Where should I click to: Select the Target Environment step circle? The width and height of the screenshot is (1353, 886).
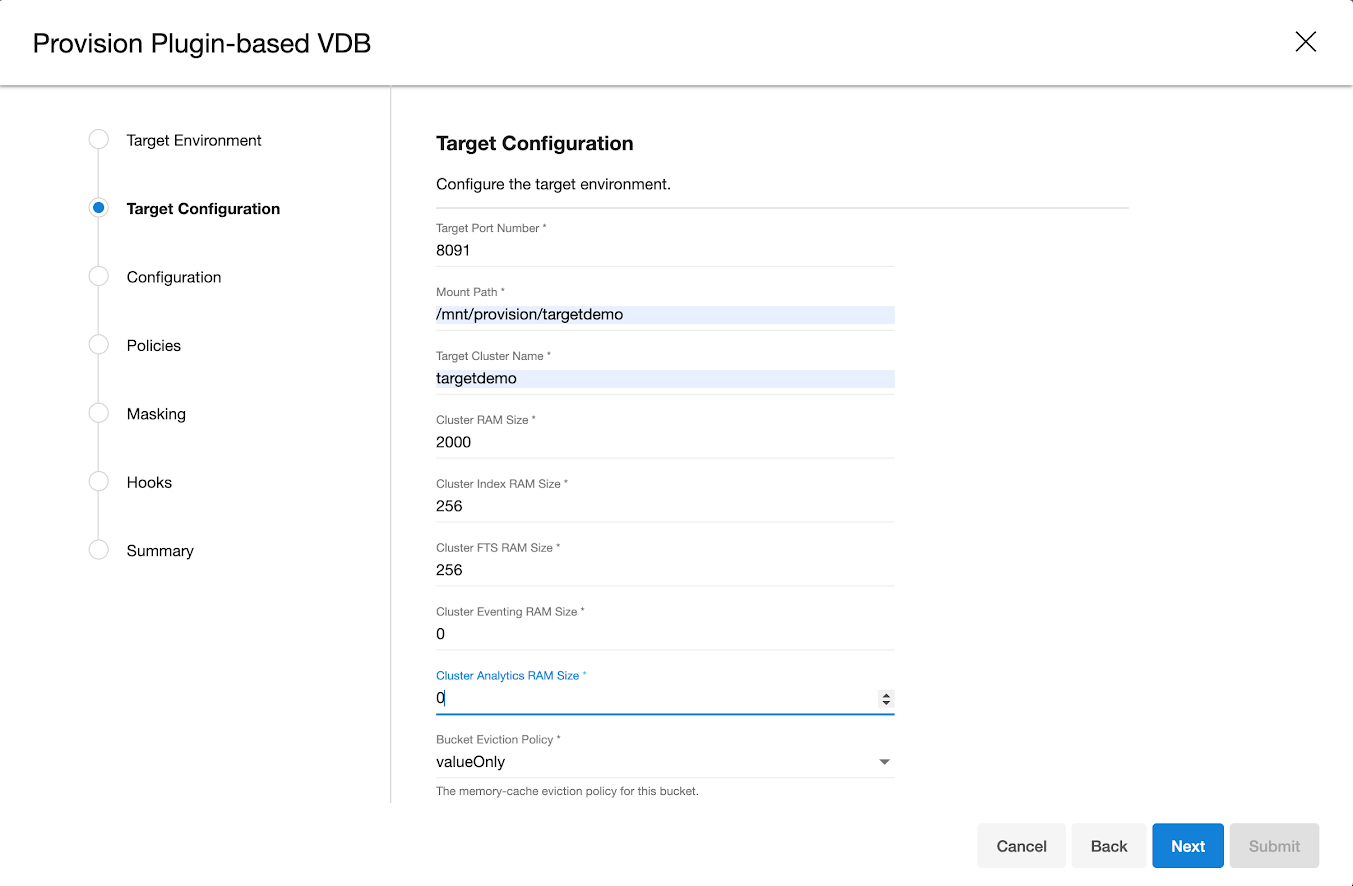[98, 140]
